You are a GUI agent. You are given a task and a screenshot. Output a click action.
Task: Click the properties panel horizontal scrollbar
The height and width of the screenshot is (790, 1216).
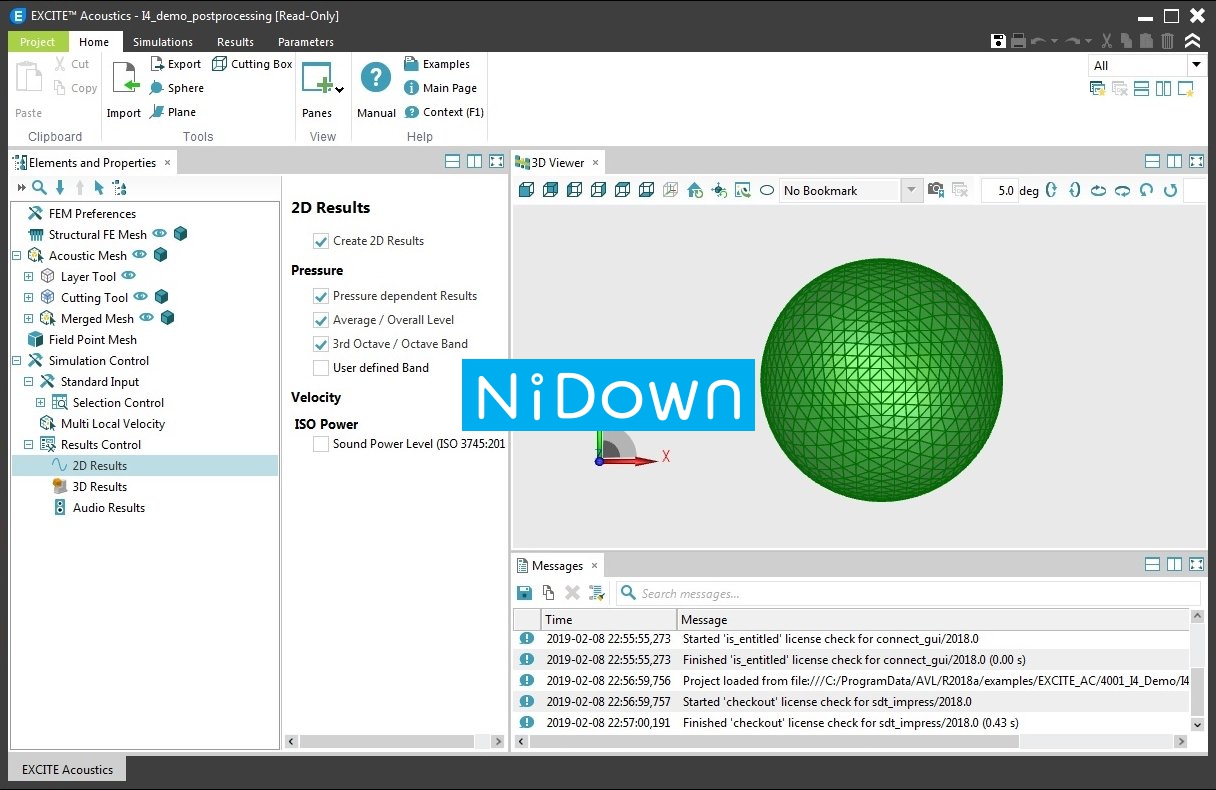[387, 742]
